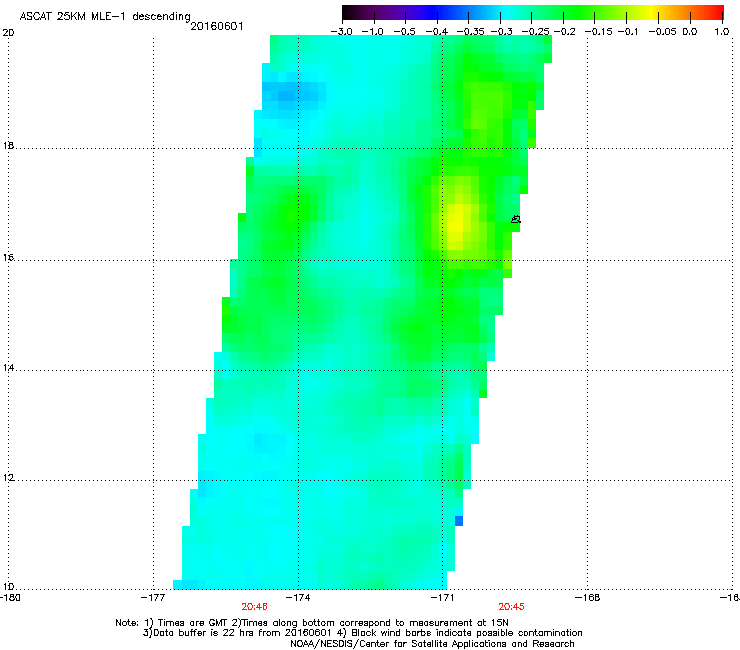Click the isolated dark blue pixel on the swath edge

pyautogui.click(x=459, y=521)
